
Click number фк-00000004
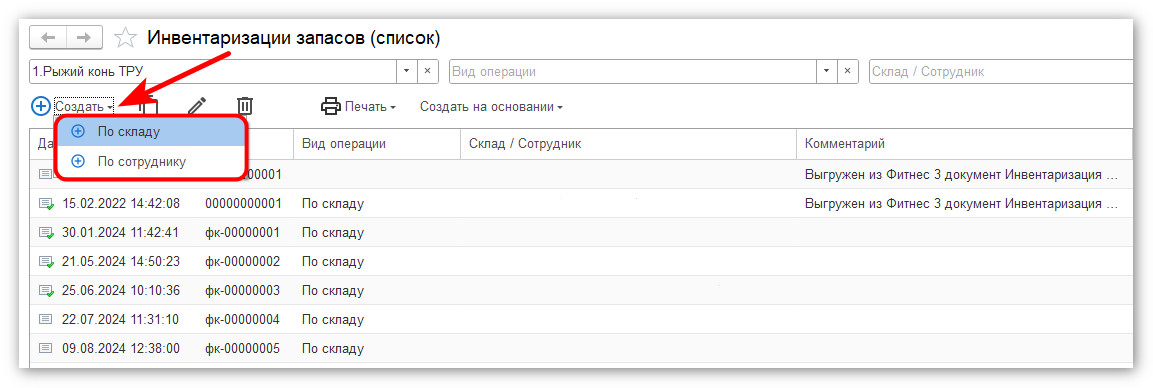[243, 320]
